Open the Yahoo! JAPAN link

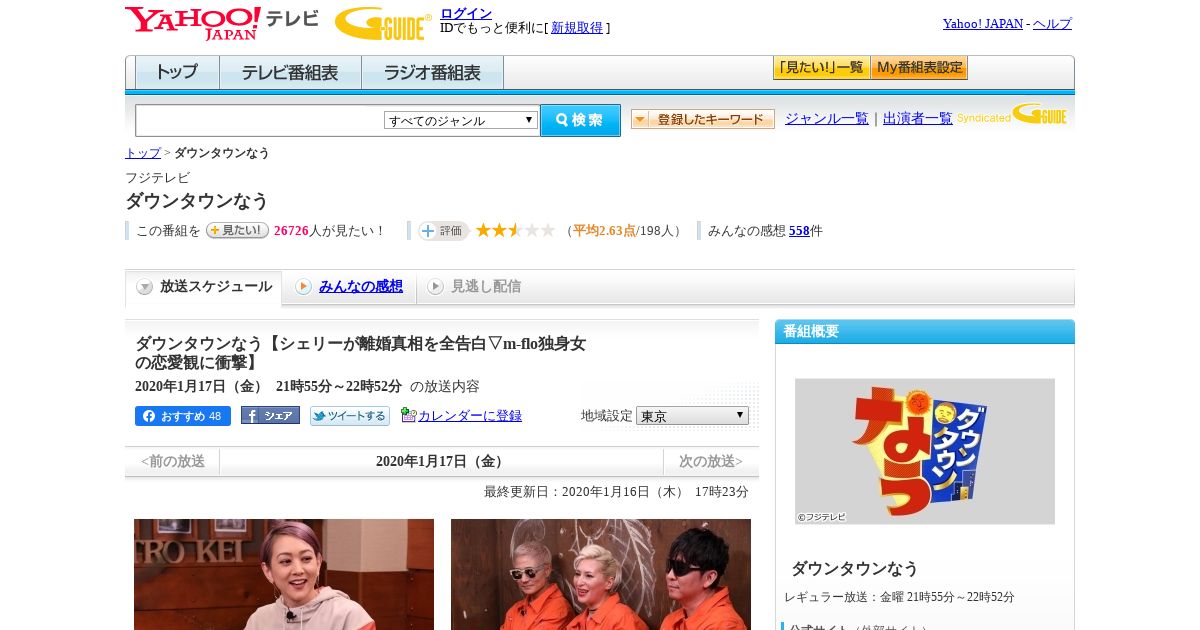pyautogui.click(x=983, y=23)
